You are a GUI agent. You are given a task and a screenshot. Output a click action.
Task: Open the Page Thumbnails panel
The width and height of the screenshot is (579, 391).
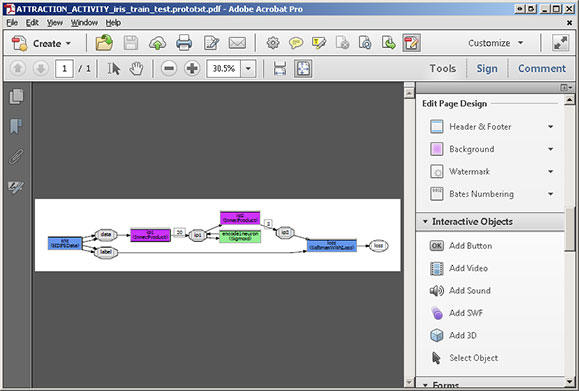(x=16, y=96)
